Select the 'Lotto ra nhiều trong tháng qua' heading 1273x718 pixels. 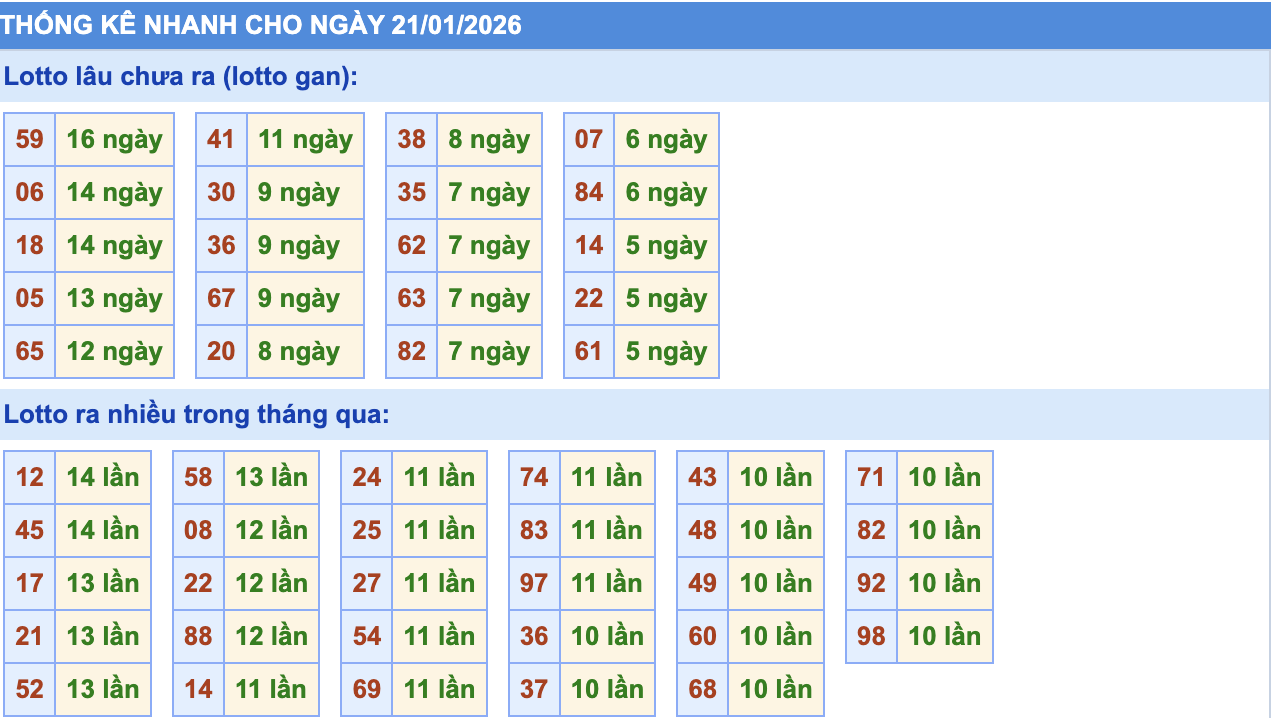(196, 415)
